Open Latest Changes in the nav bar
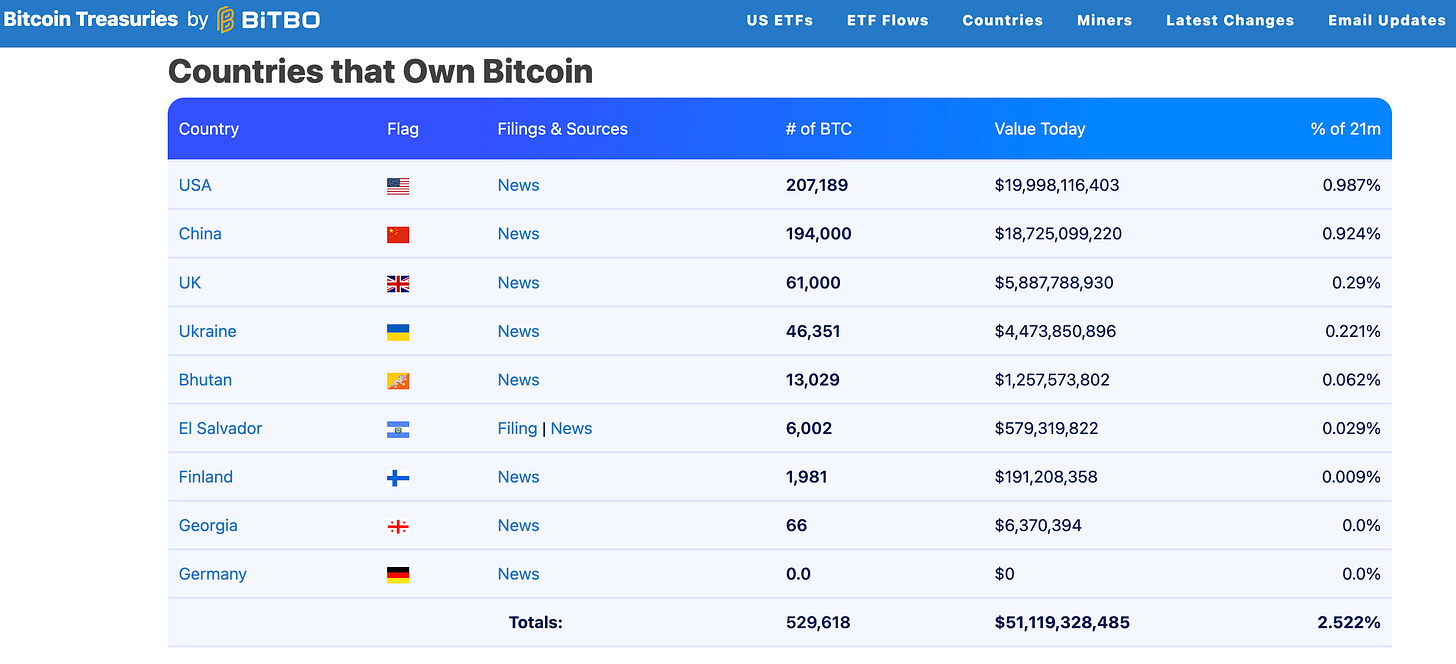This screenshot has height=664, width=1456. pos(1230,20)
